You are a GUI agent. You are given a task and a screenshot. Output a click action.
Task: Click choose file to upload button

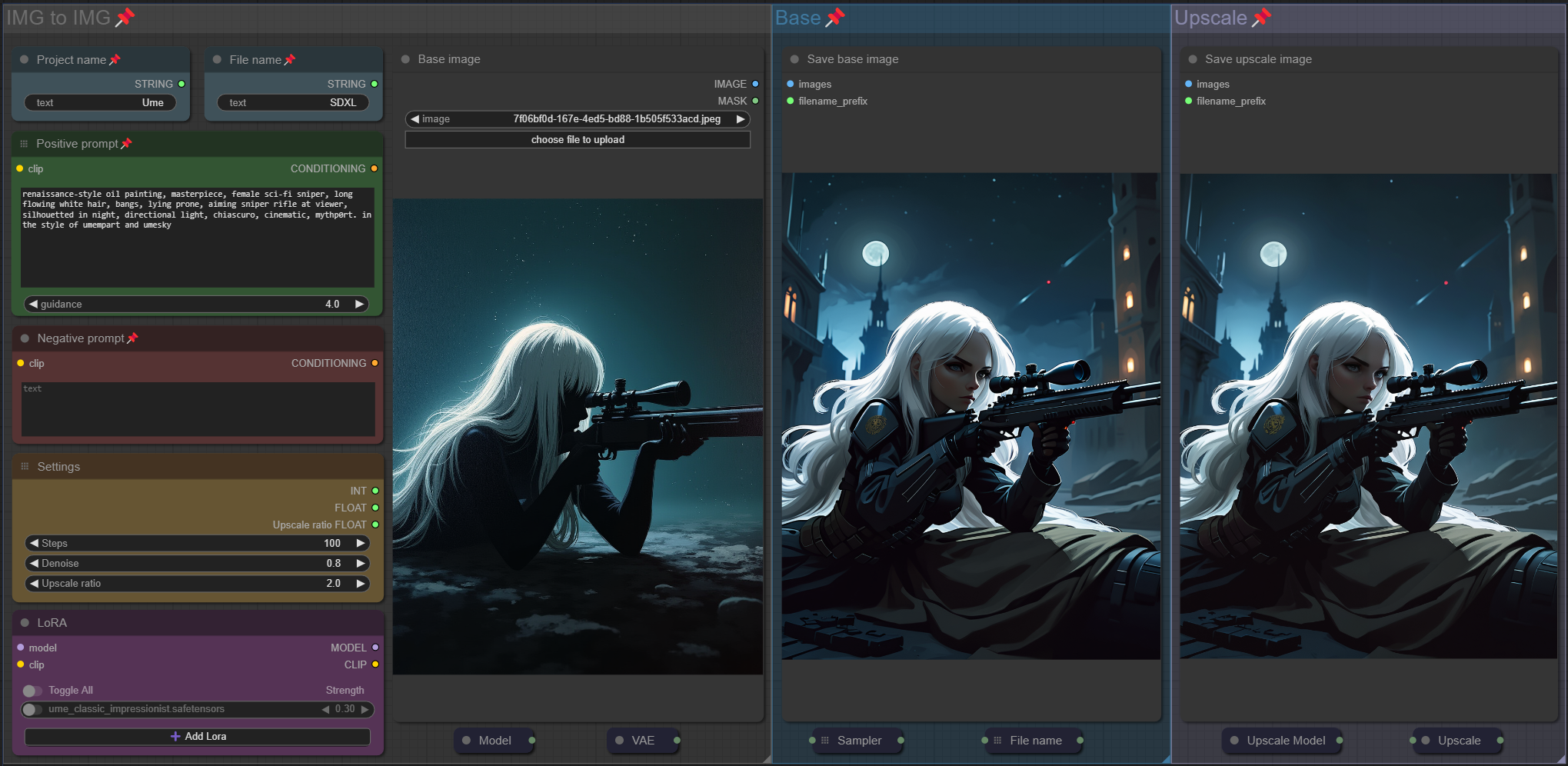click(x=577, y=140)
